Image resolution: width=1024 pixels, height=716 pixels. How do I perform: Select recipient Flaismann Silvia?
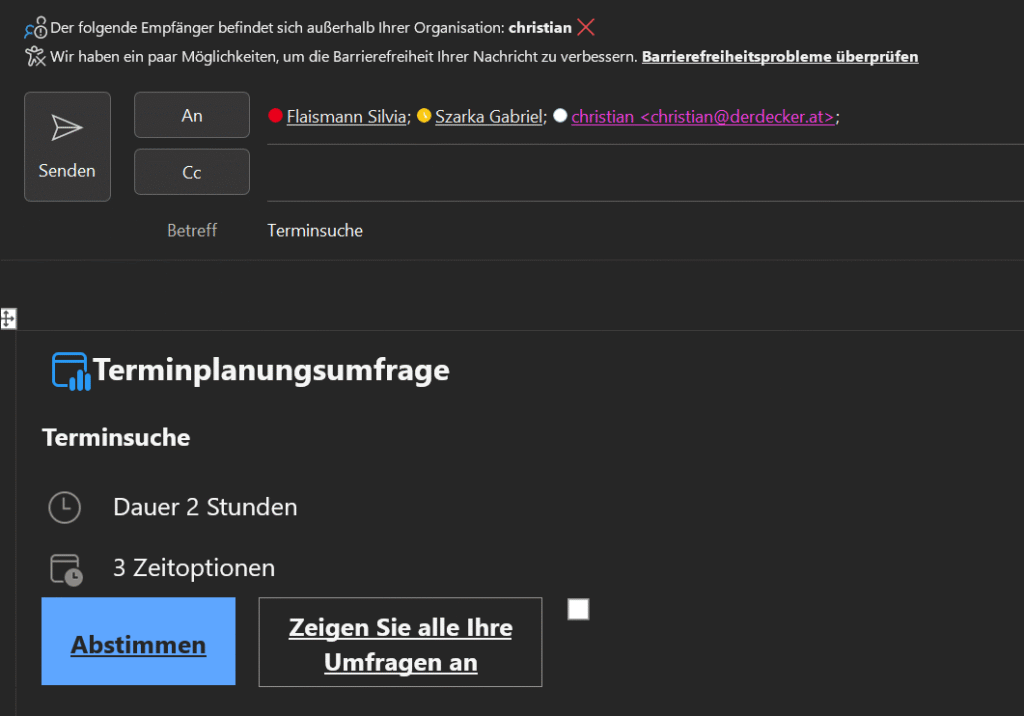346,117
